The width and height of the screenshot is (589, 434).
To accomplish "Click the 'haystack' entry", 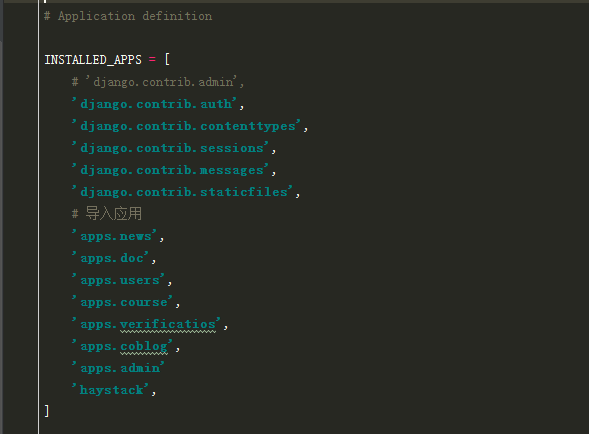I will pyautogui.click(x=110, y=390).
